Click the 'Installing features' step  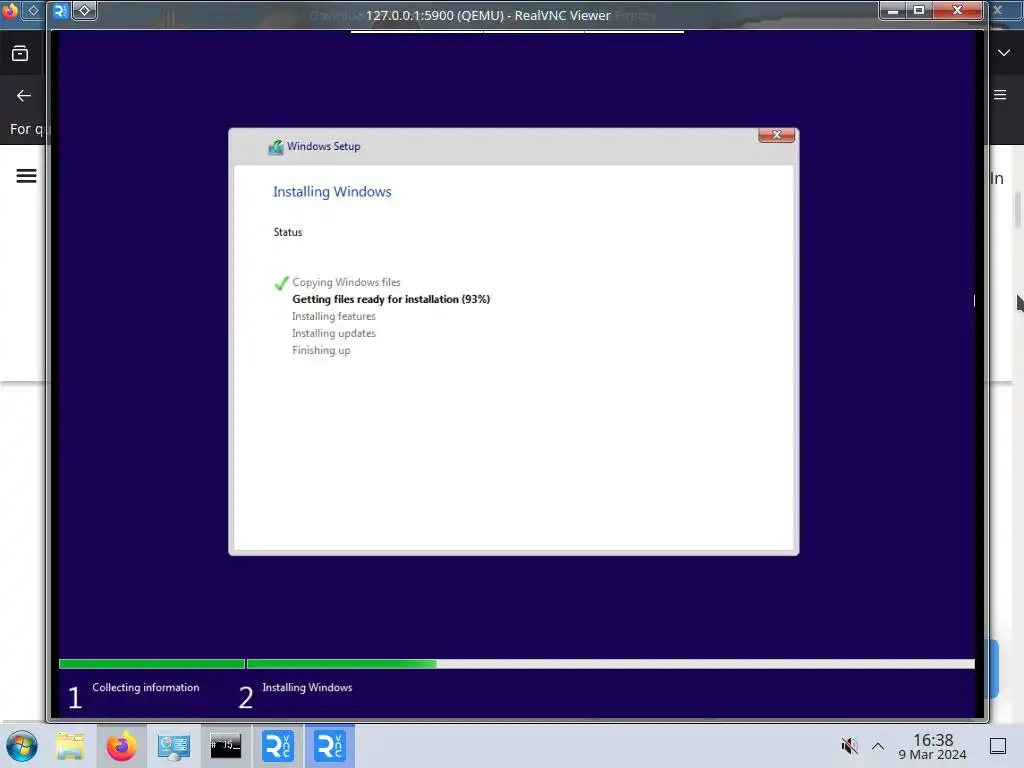334,316
